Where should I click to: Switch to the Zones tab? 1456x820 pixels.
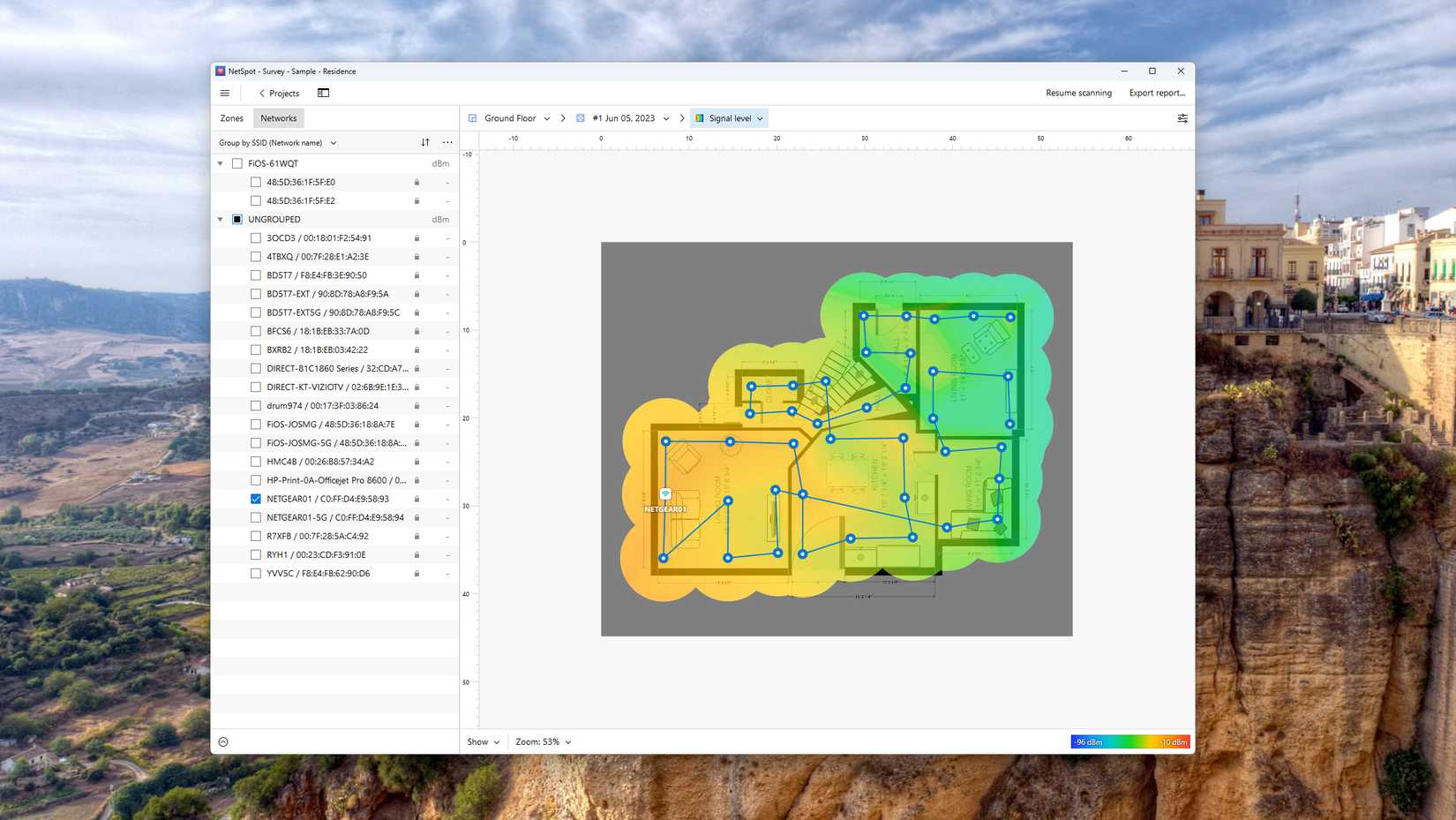point(232,118)
